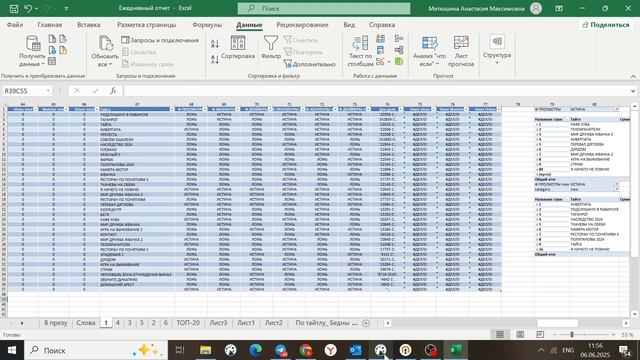Switch to Page Break Preview icon
The width and height of the screenshot is (640, 360).
pos(540,334)
